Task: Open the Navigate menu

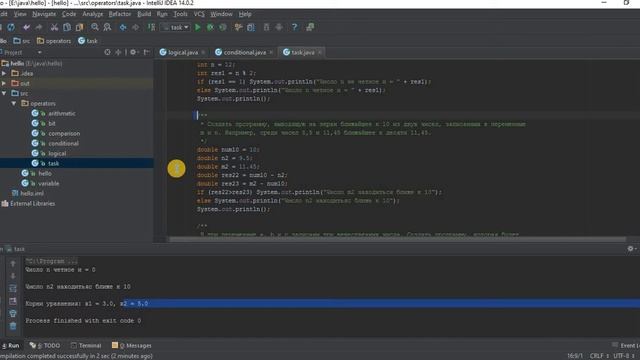Action: (x=44, y=14)
